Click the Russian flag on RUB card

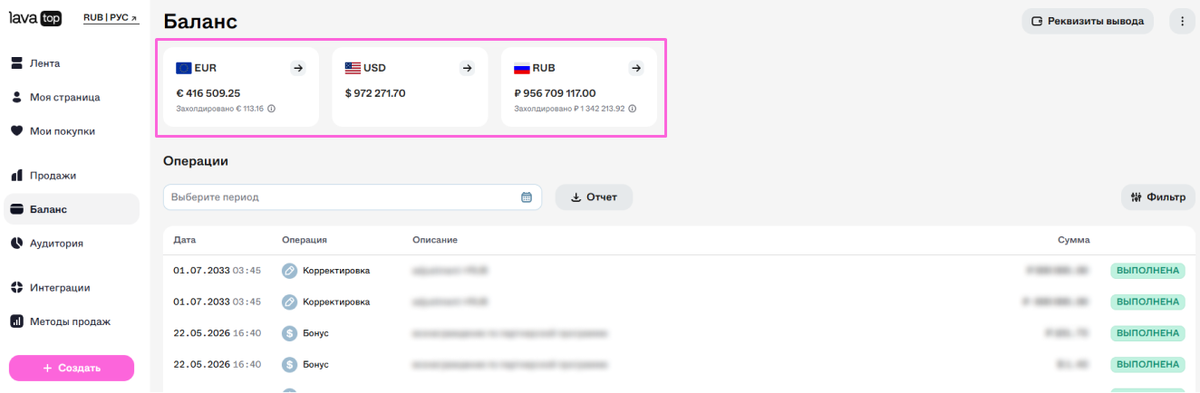(x=522, y=68)
